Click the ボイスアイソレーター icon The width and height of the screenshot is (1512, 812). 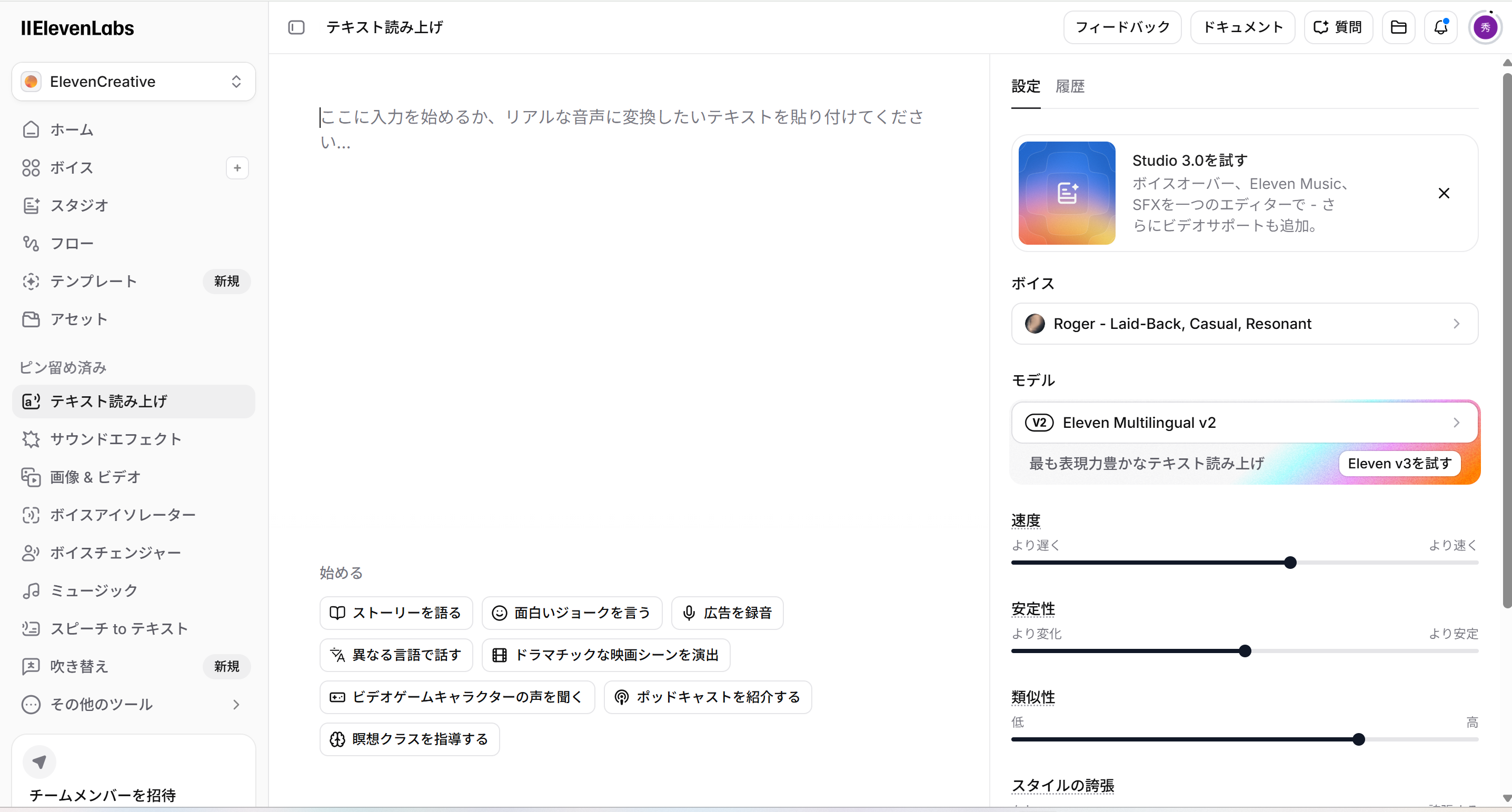(31, 515)
